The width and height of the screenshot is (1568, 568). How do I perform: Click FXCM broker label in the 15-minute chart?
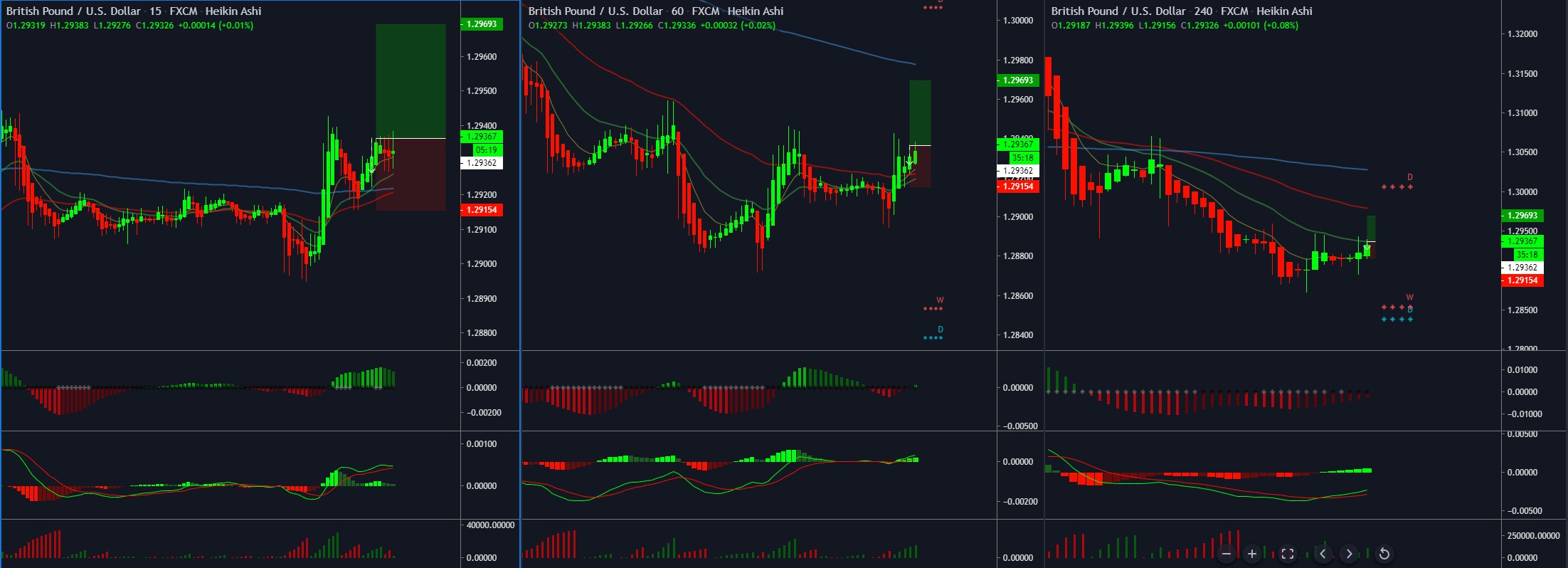(x=184, y=11)
